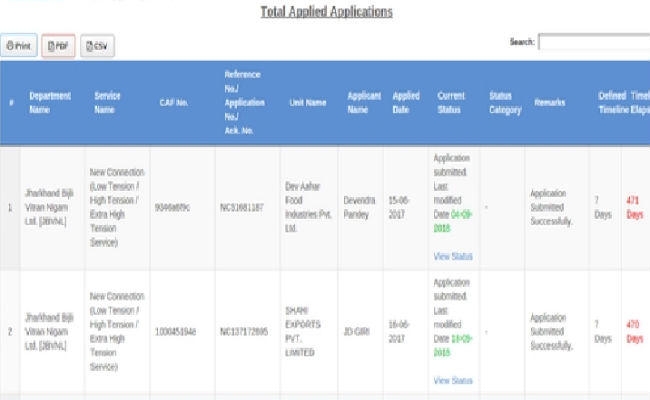Image resolution: width=650 pixels, height=400 pixels.
Task: Export table using the PDF button
Action: 58,46
